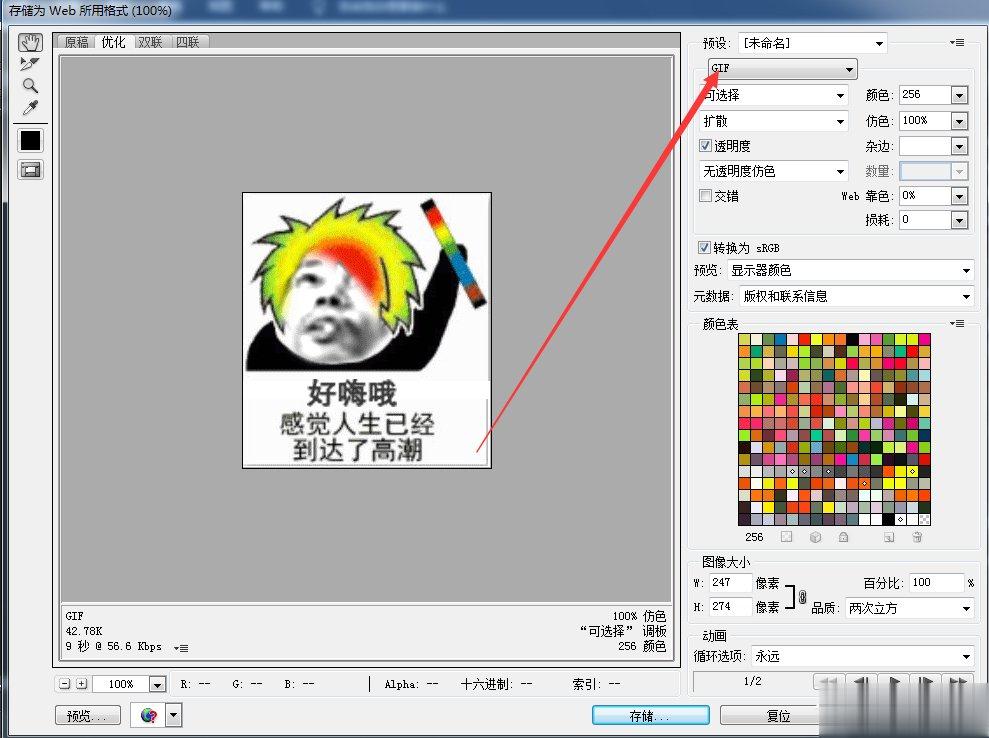Switch to the 双联 tab
The width and height of the screenshot is (989, 738).
point(150,42)
